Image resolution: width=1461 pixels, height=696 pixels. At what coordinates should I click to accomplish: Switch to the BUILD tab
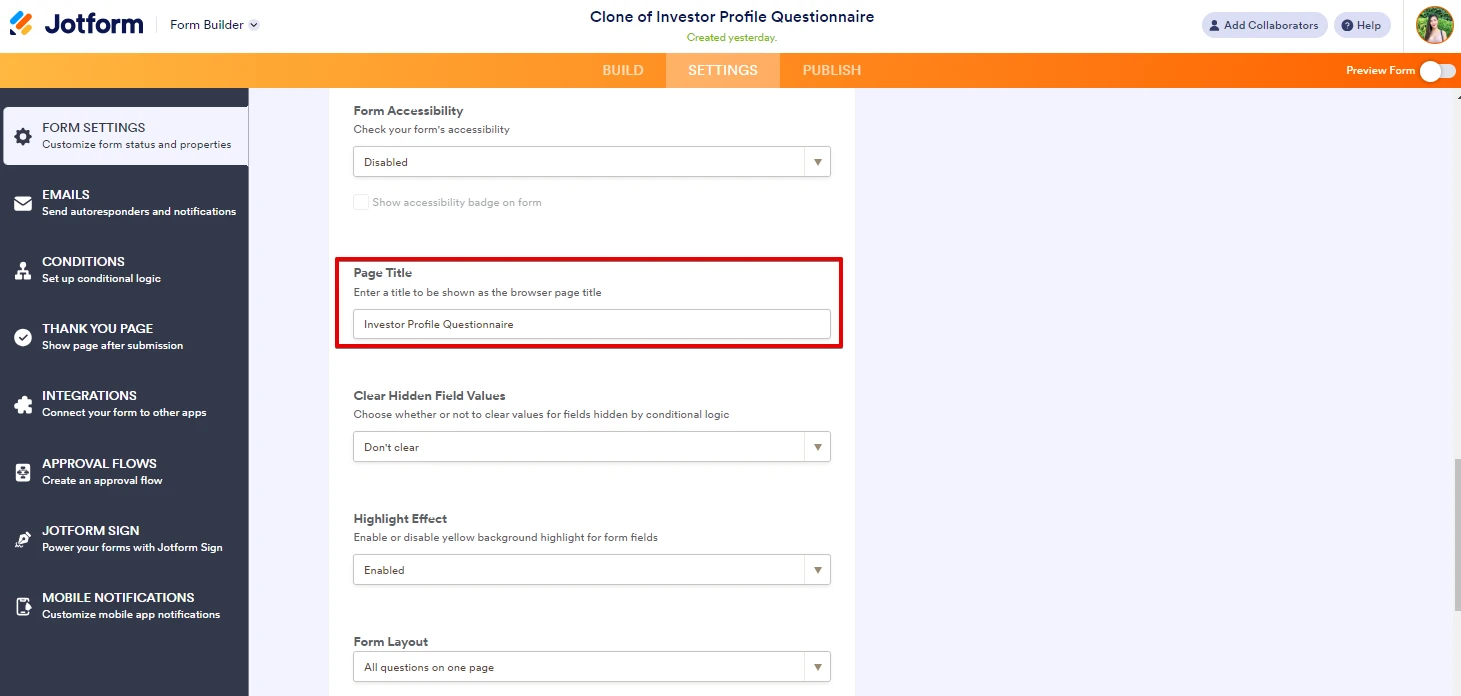pyautogui.click(x=622, y=70)
